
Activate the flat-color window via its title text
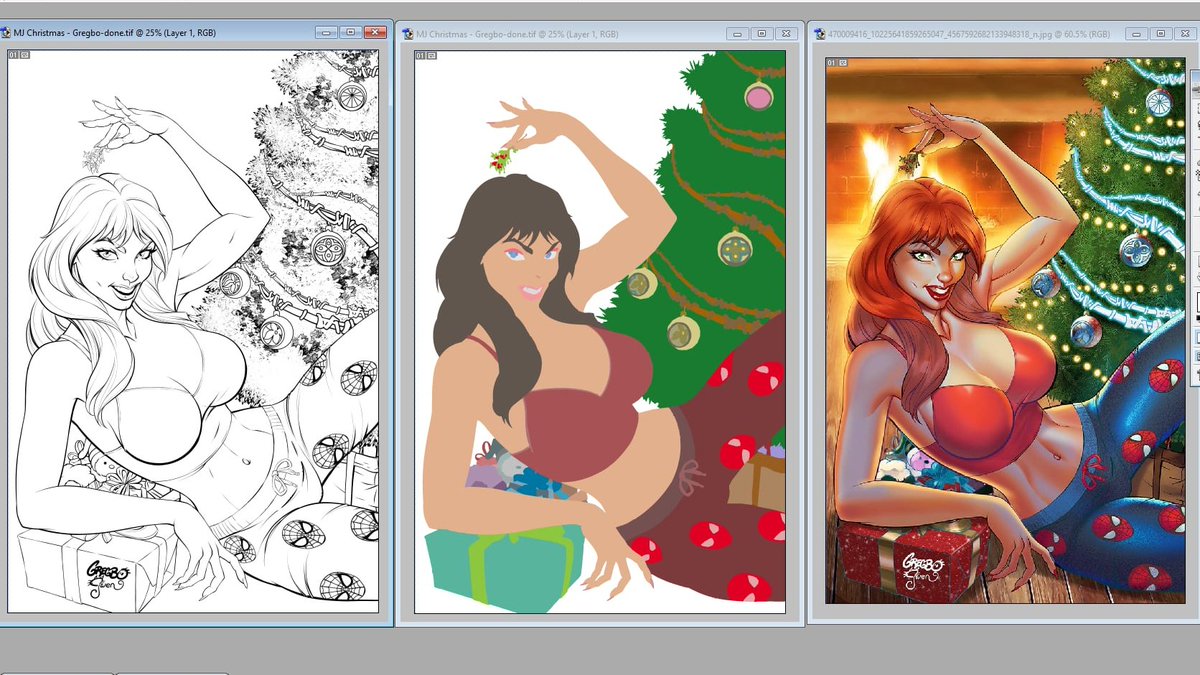click(517, 34)
